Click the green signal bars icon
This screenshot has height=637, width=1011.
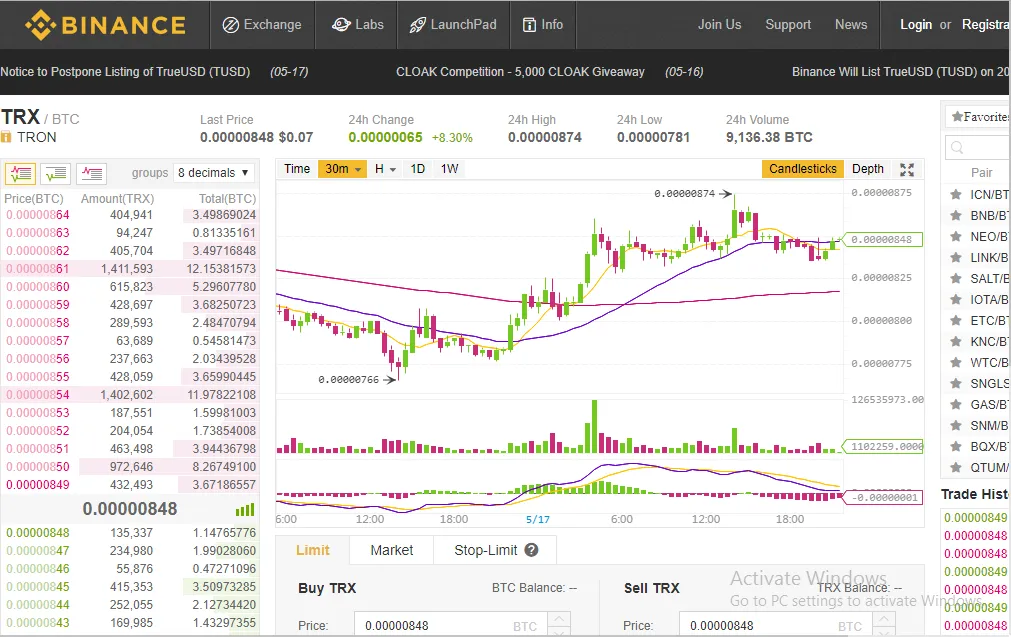(245, 510)
